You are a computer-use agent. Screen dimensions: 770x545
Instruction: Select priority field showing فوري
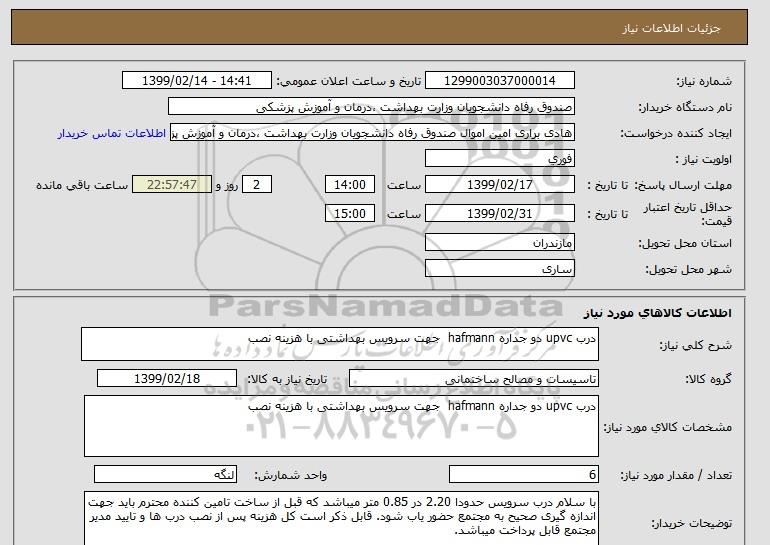pyautogui.click(x=499, y=159)
